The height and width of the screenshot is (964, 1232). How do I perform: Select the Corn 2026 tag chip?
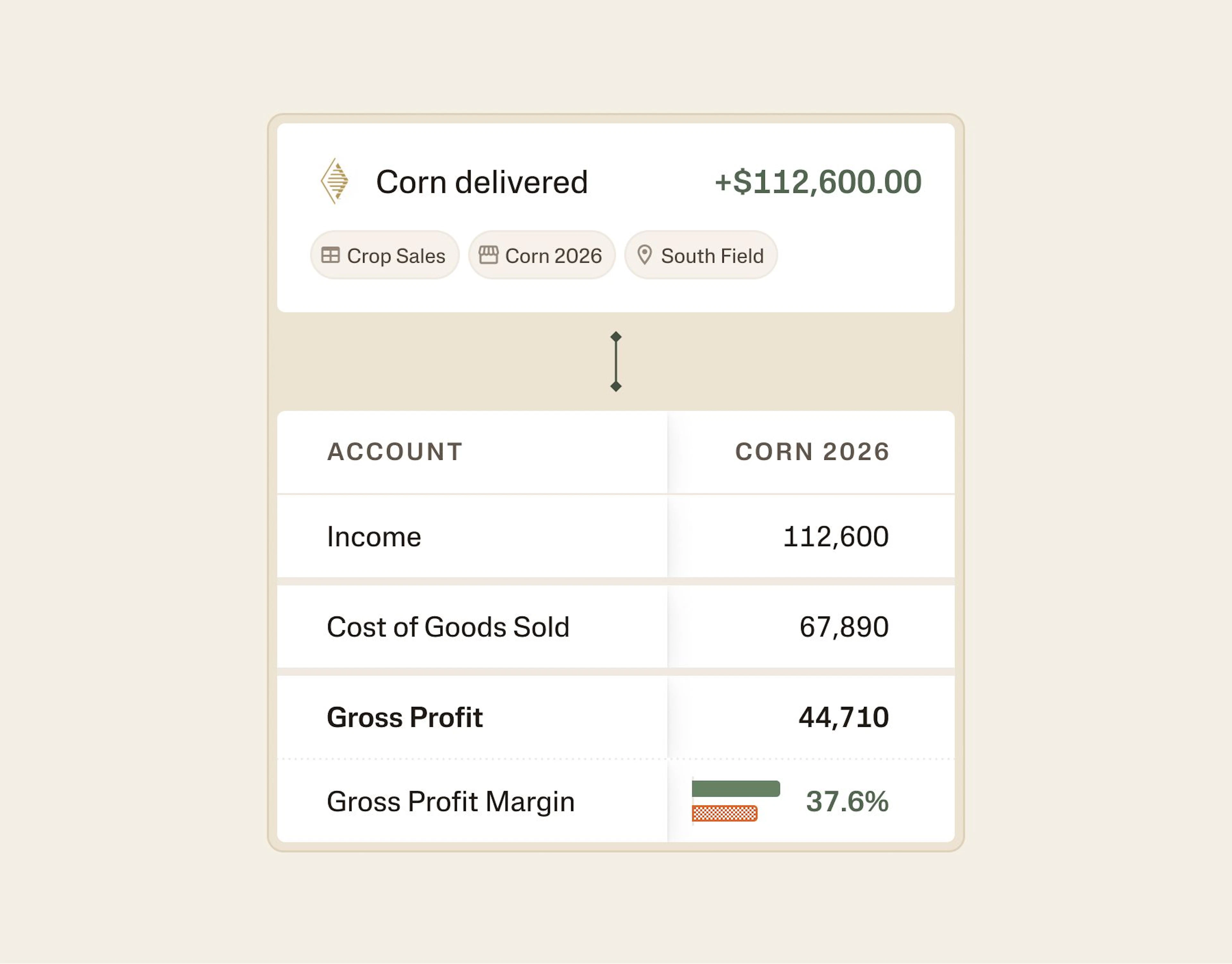coord(541,255)
